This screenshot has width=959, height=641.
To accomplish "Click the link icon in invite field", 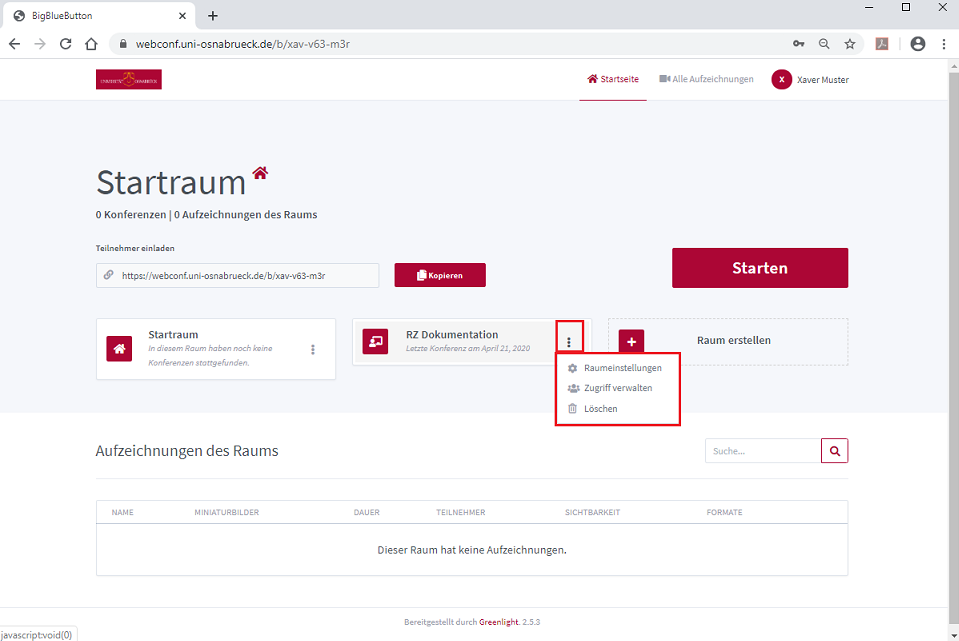I will tap(109, 275).
